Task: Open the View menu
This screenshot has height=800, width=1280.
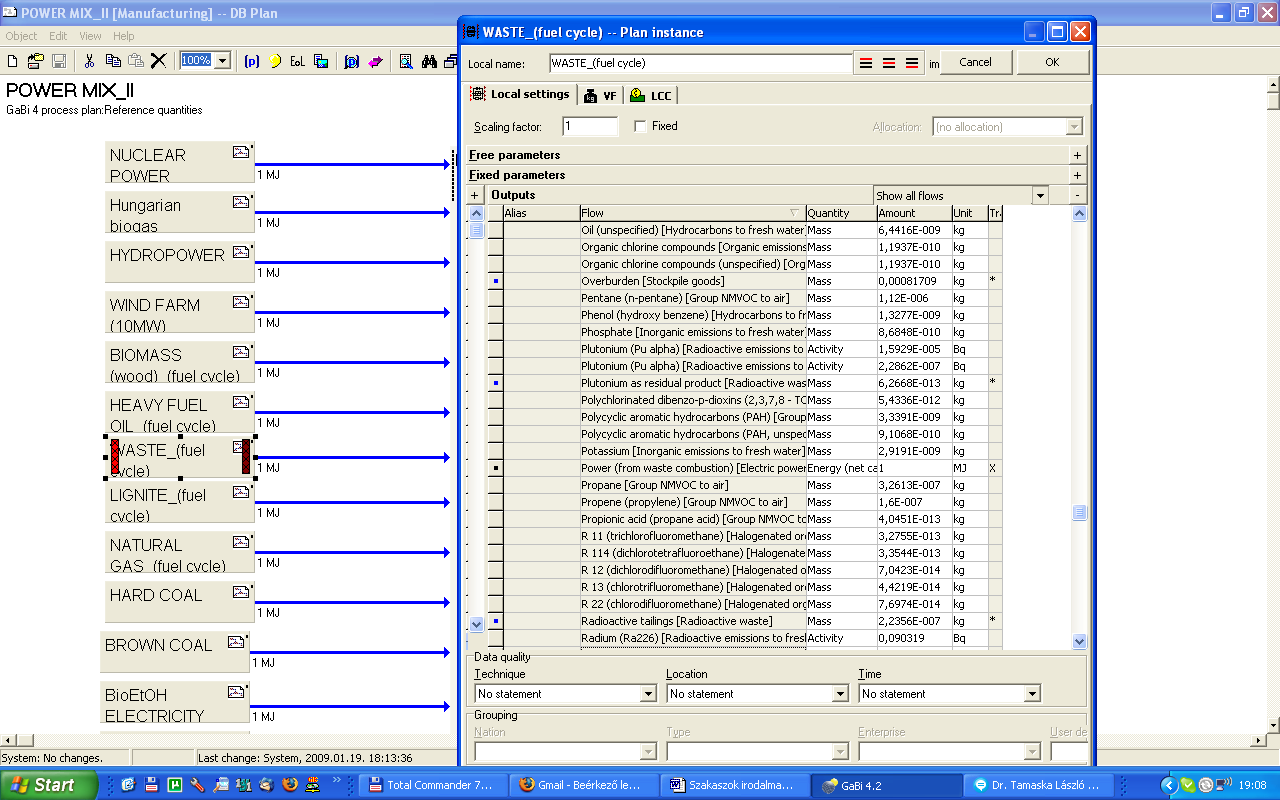Action: (x=91, y=36)
